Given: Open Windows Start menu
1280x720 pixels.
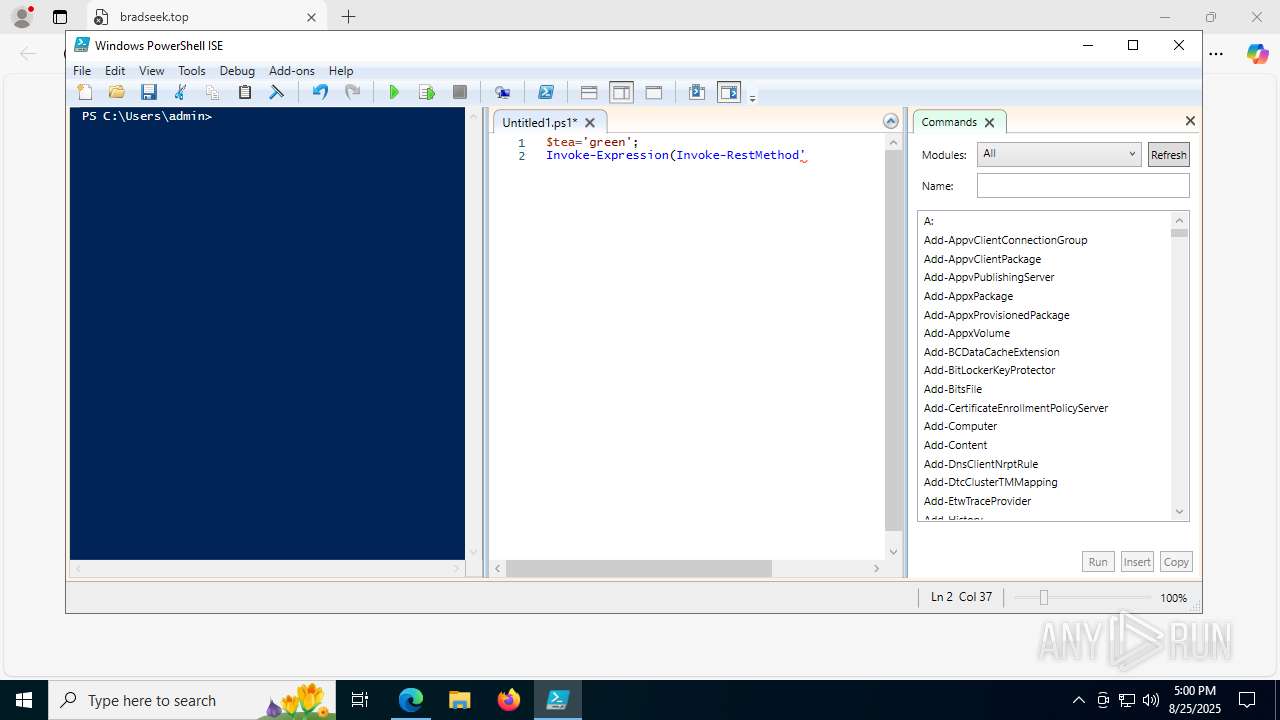Looking at the screenshot, I should tap(24, 700).
